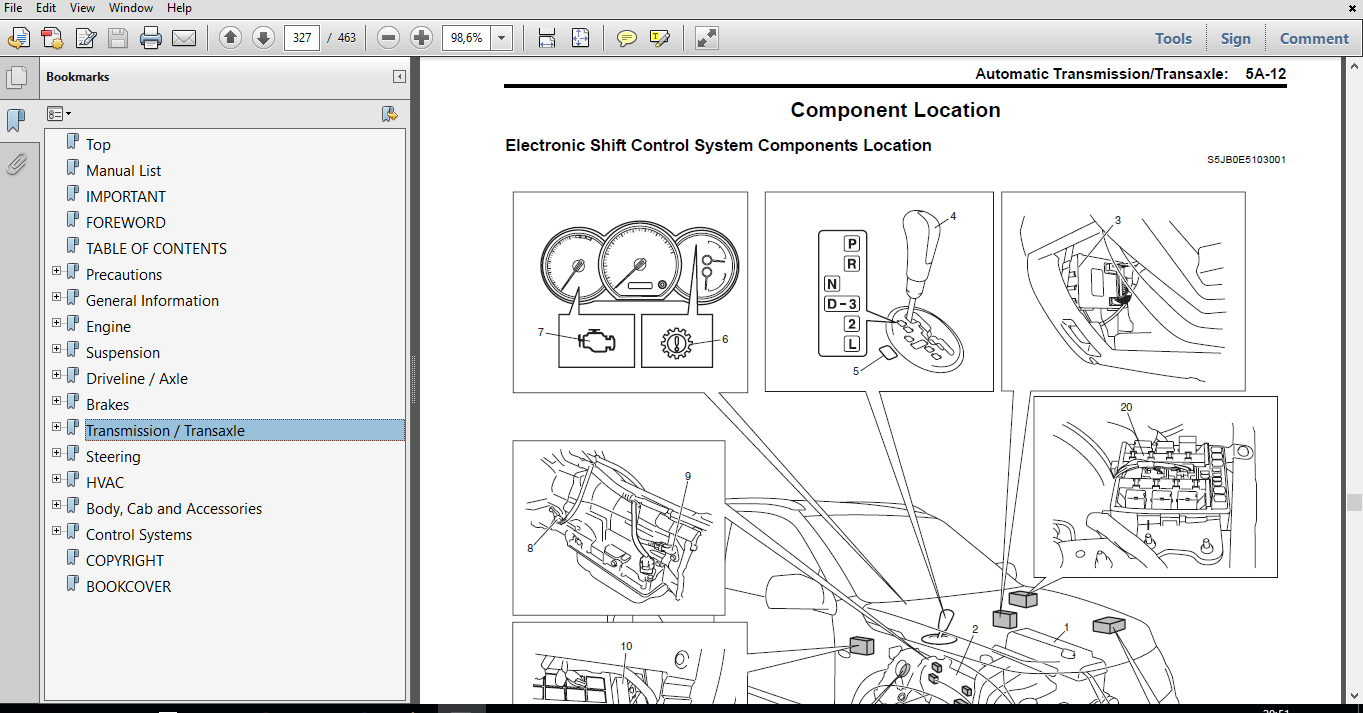
Task: Zoom in with the plus button
Action: click(x=421, y=37)
